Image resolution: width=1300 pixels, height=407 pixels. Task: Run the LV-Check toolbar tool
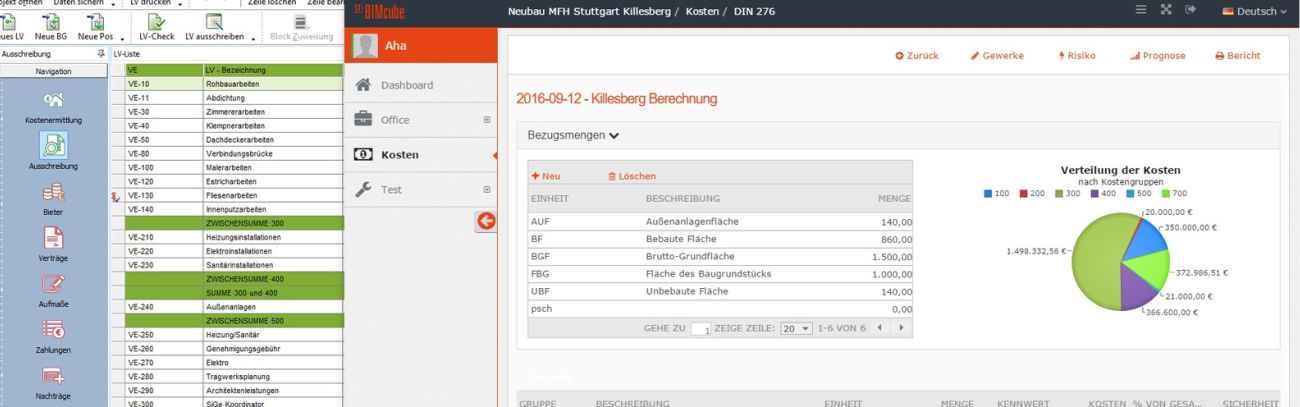156,23
